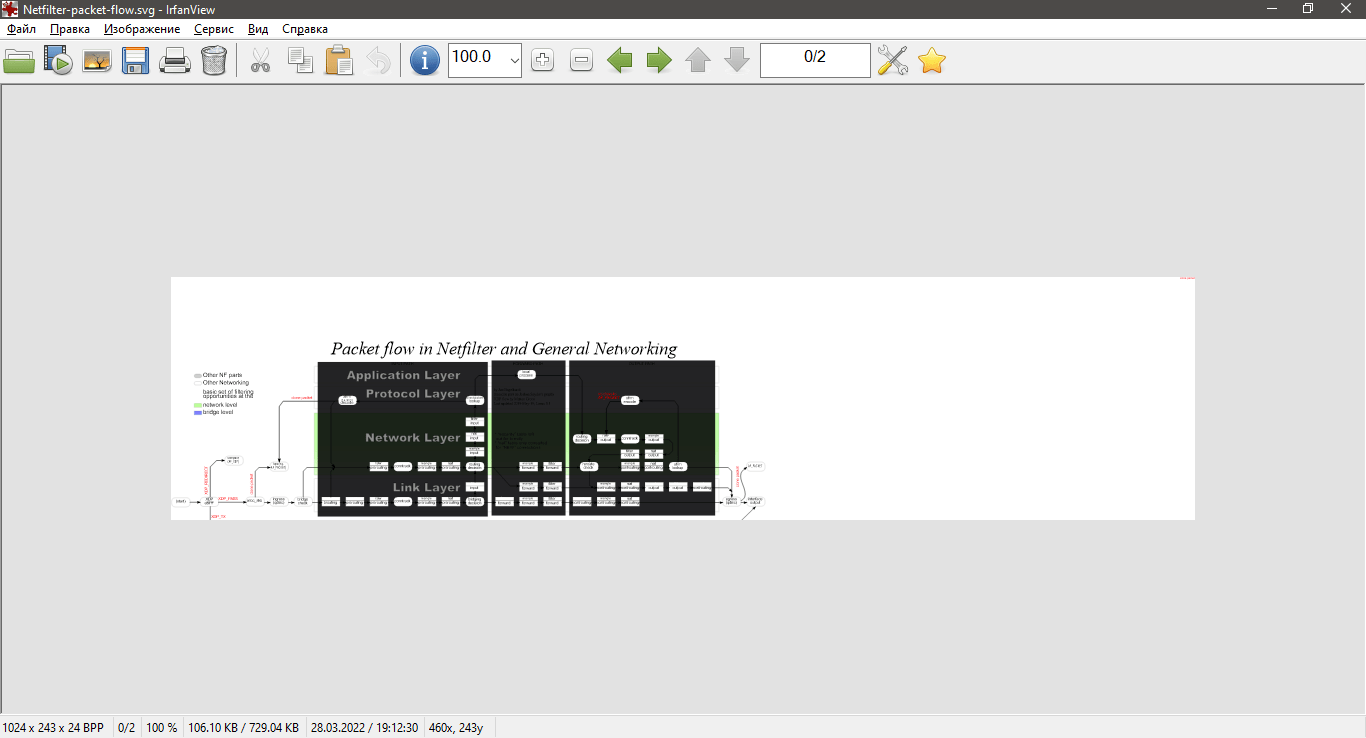
Task: Click the IrfanView icon in the title bar
Action: 10,9
